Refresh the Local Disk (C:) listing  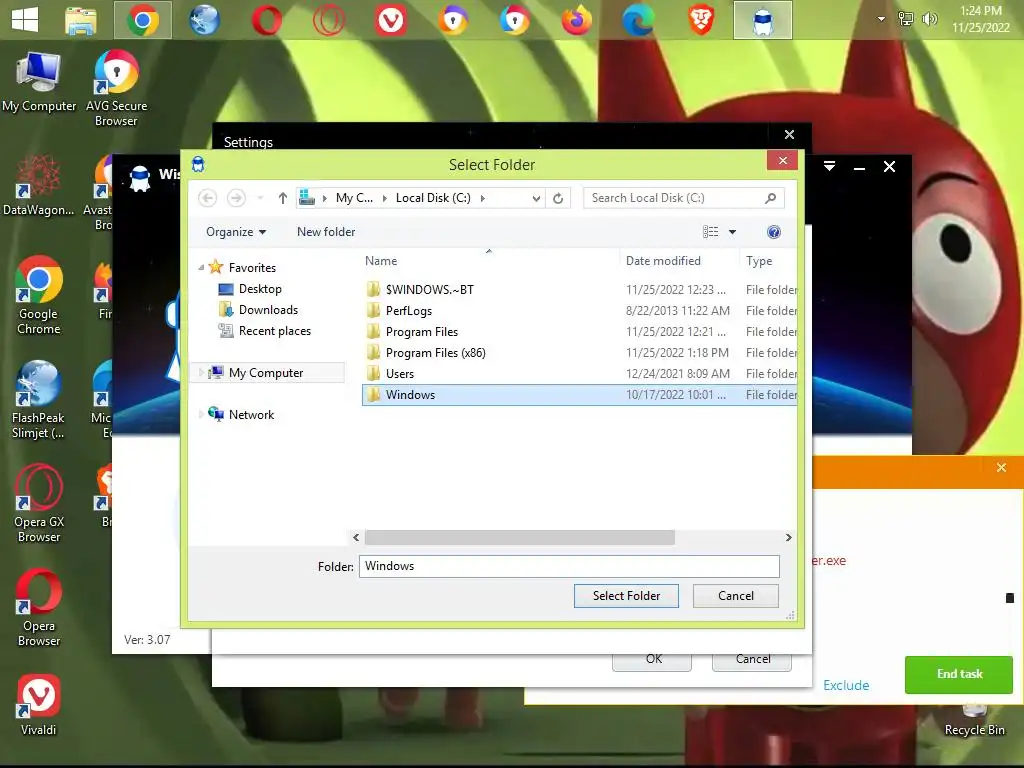[x=558, y=198]
